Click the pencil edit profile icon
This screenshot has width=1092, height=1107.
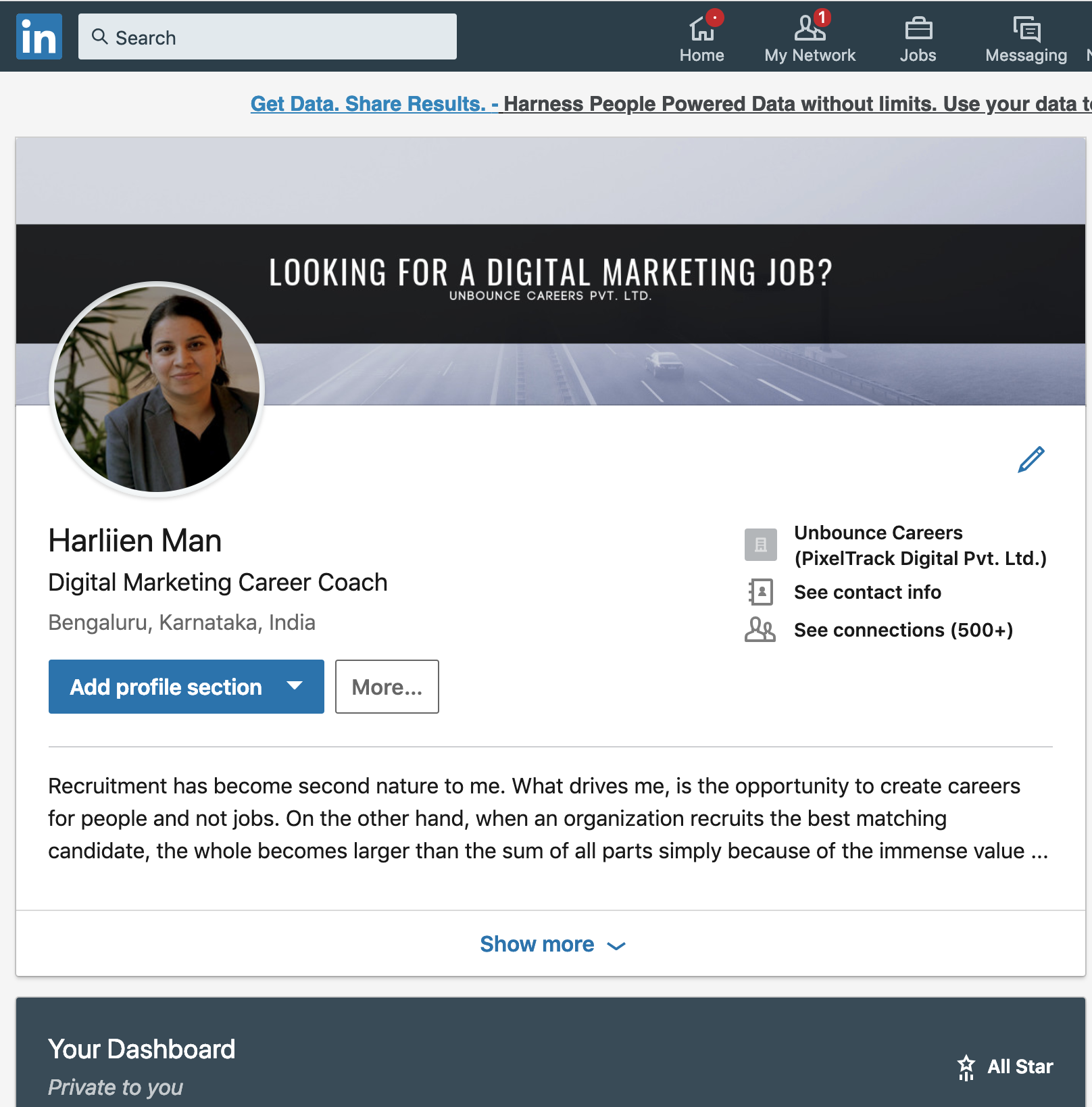1031,460
